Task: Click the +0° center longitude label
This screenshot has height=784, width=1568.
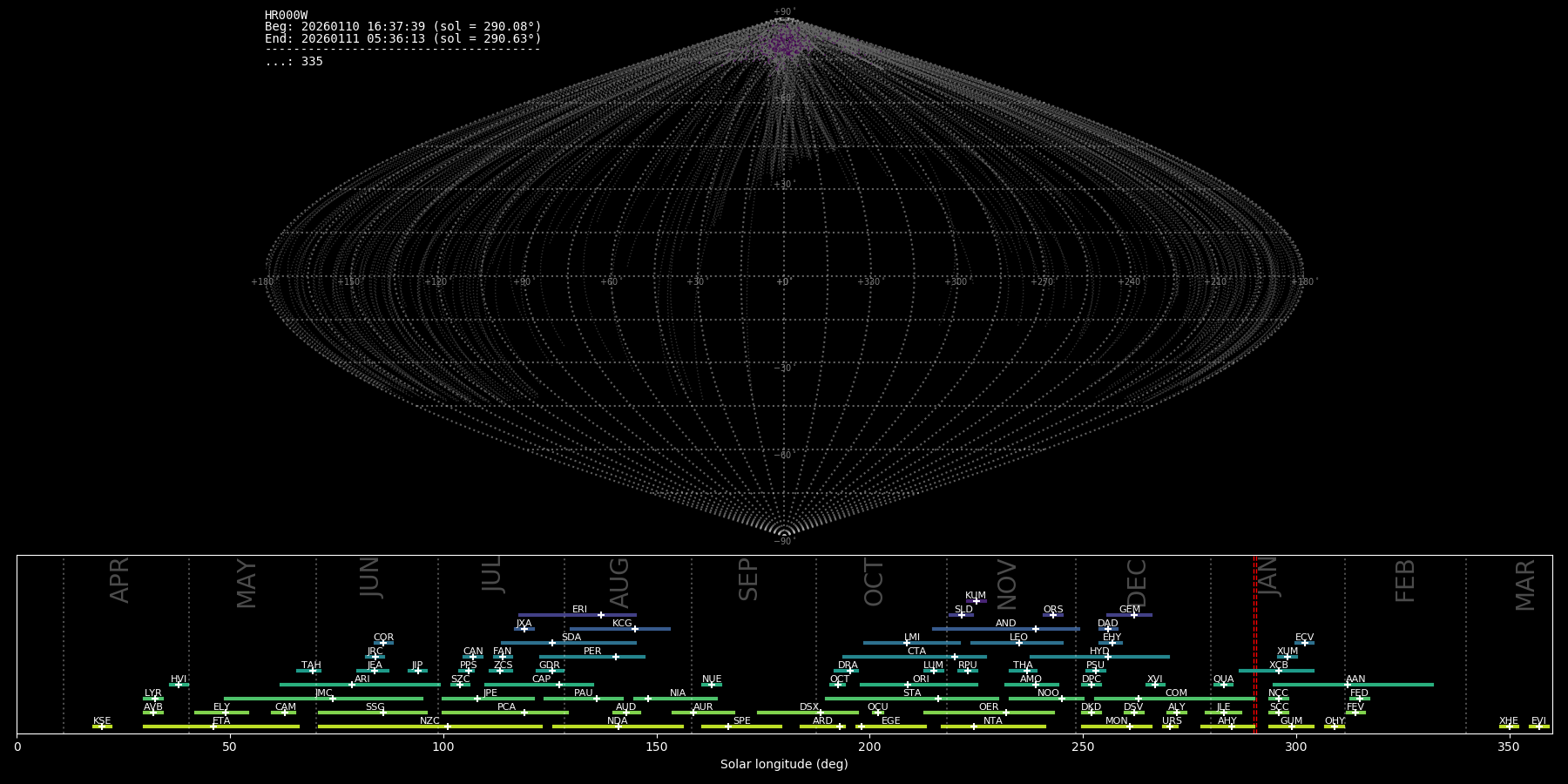Action: coord(784,281)
